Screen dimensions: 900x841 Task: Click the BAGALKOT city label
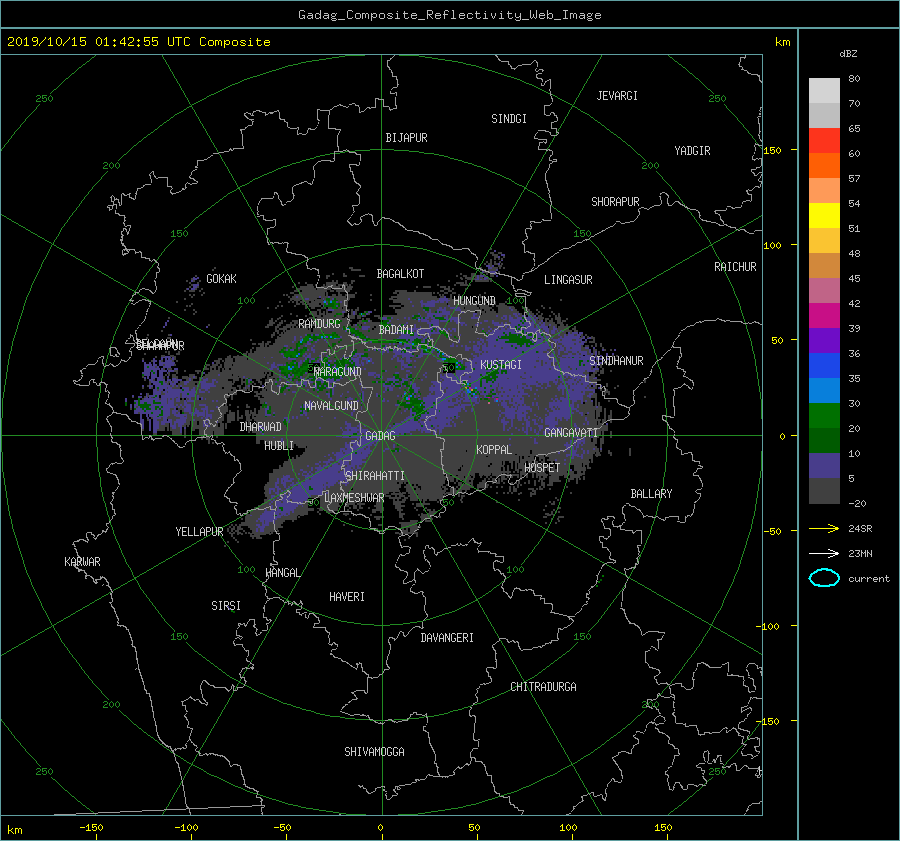400,274
